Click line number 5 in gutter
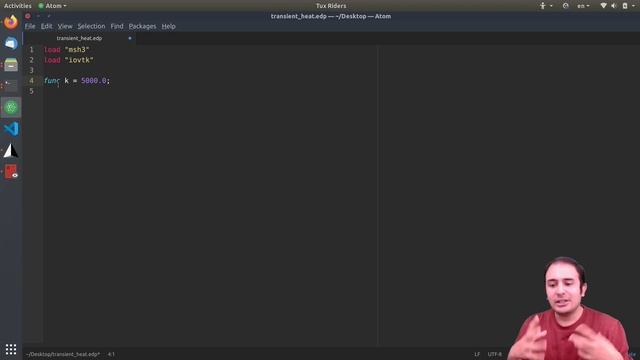Screen dimensions: 640x360 [x=31, y=91]
